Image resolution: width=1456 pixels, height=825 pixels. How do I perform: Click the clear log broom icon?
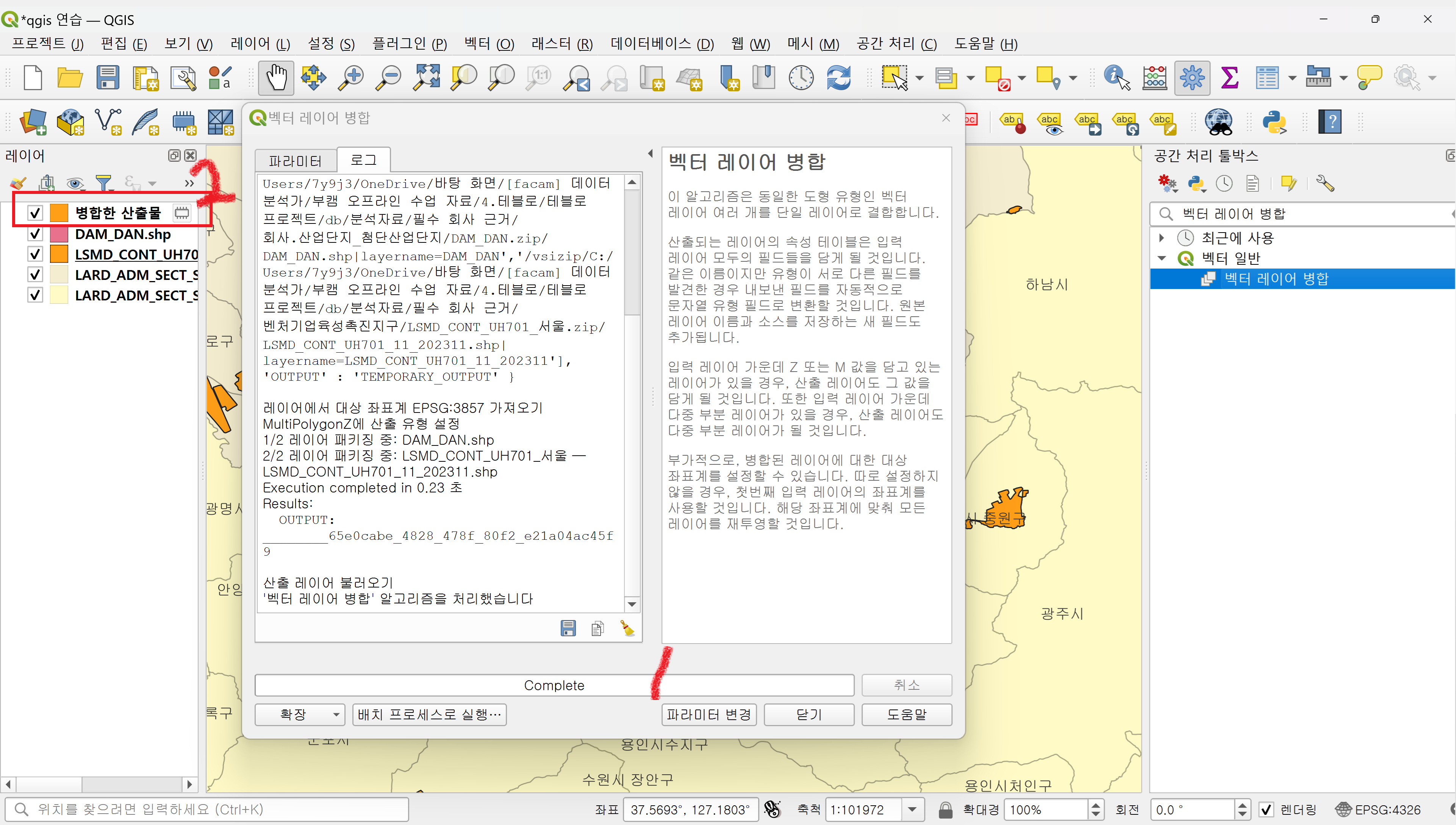(x=627, y=628)
